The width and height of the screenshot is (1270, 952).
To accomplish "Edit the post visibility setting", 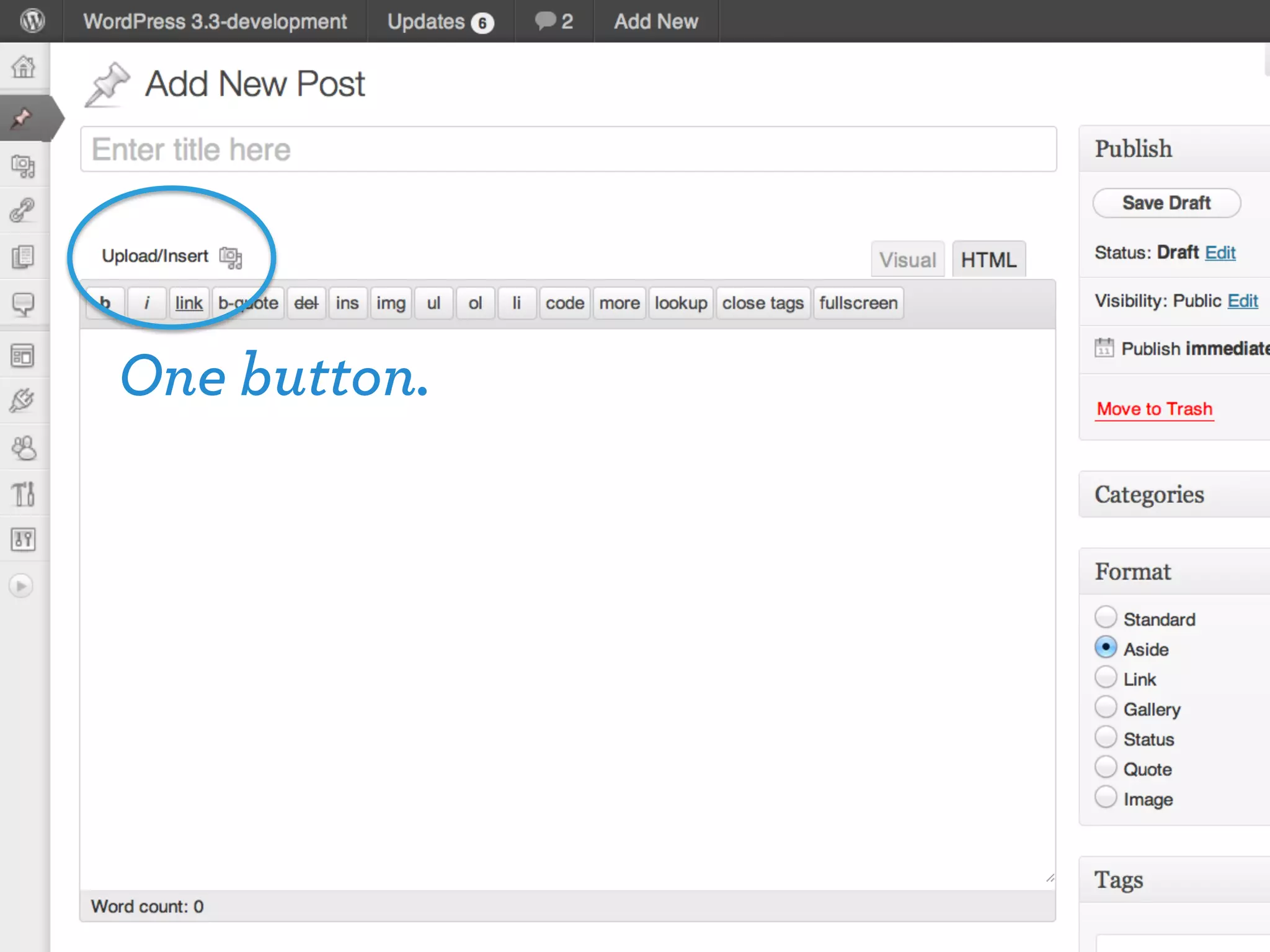I will tap(1242, 301).
